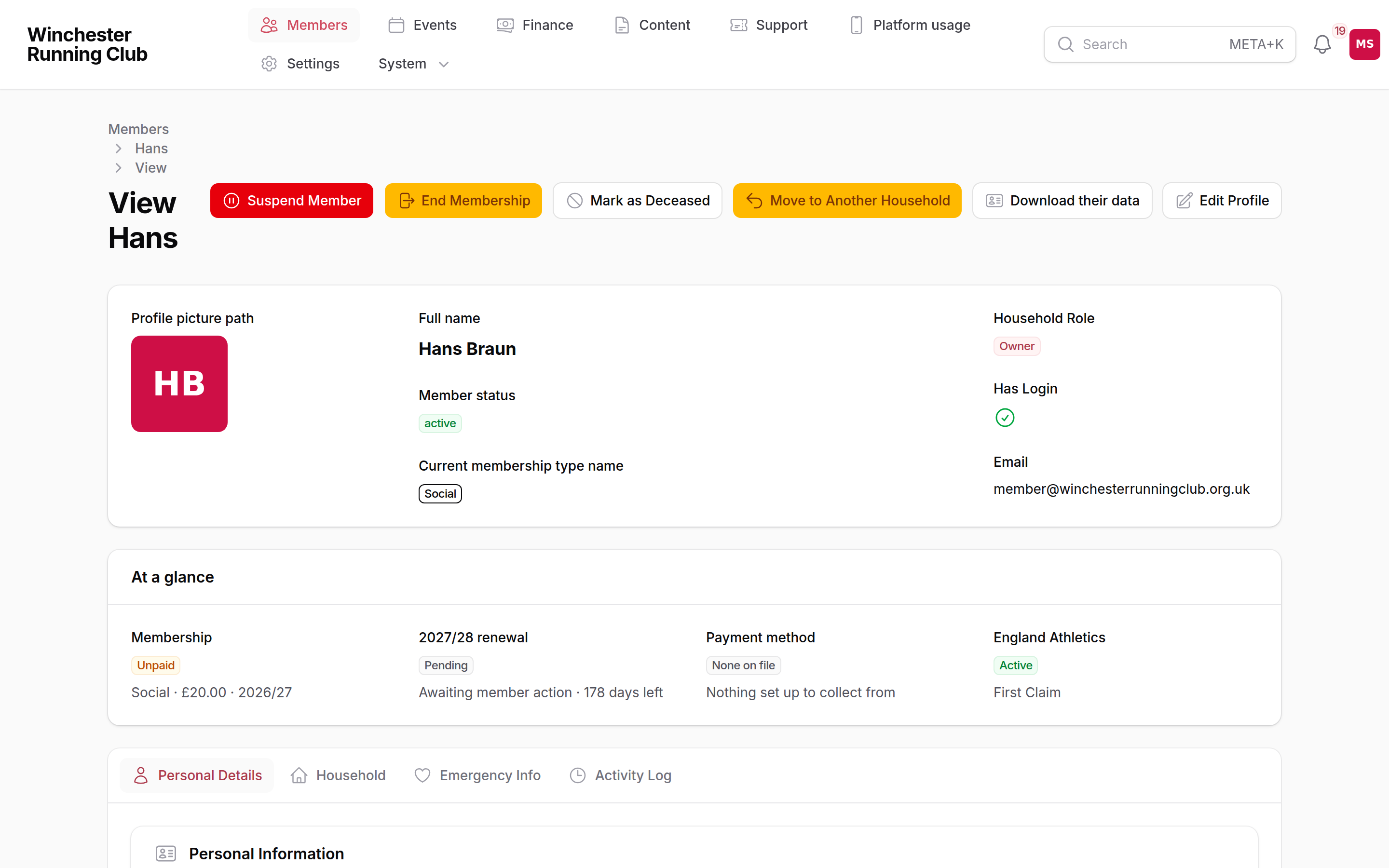
Task: Open the Activity Log tab
Action: tap(620, 775)
